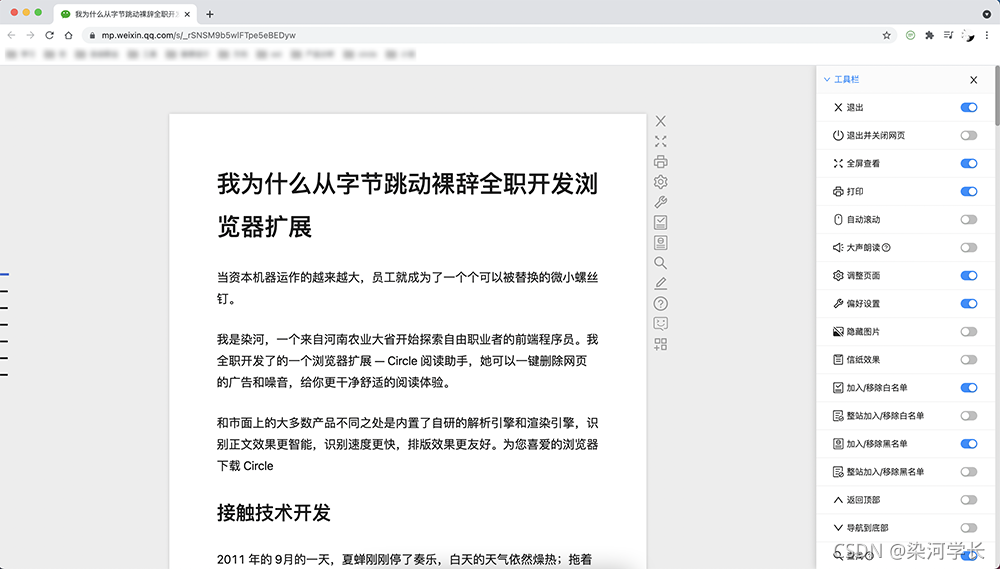This screenshot has height=569, width=1000.
Task: Enable the 大声朗读 toggle
Action: pos(969,248)
